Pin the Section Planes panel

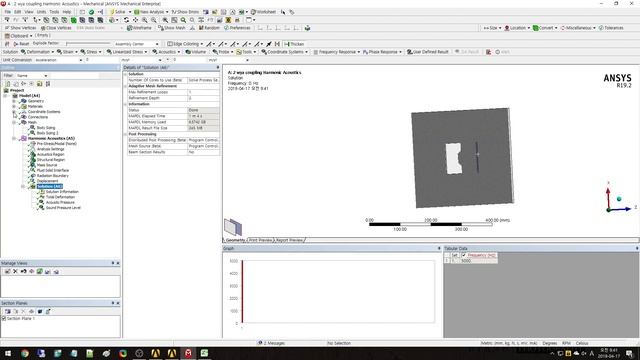[113, 303]
